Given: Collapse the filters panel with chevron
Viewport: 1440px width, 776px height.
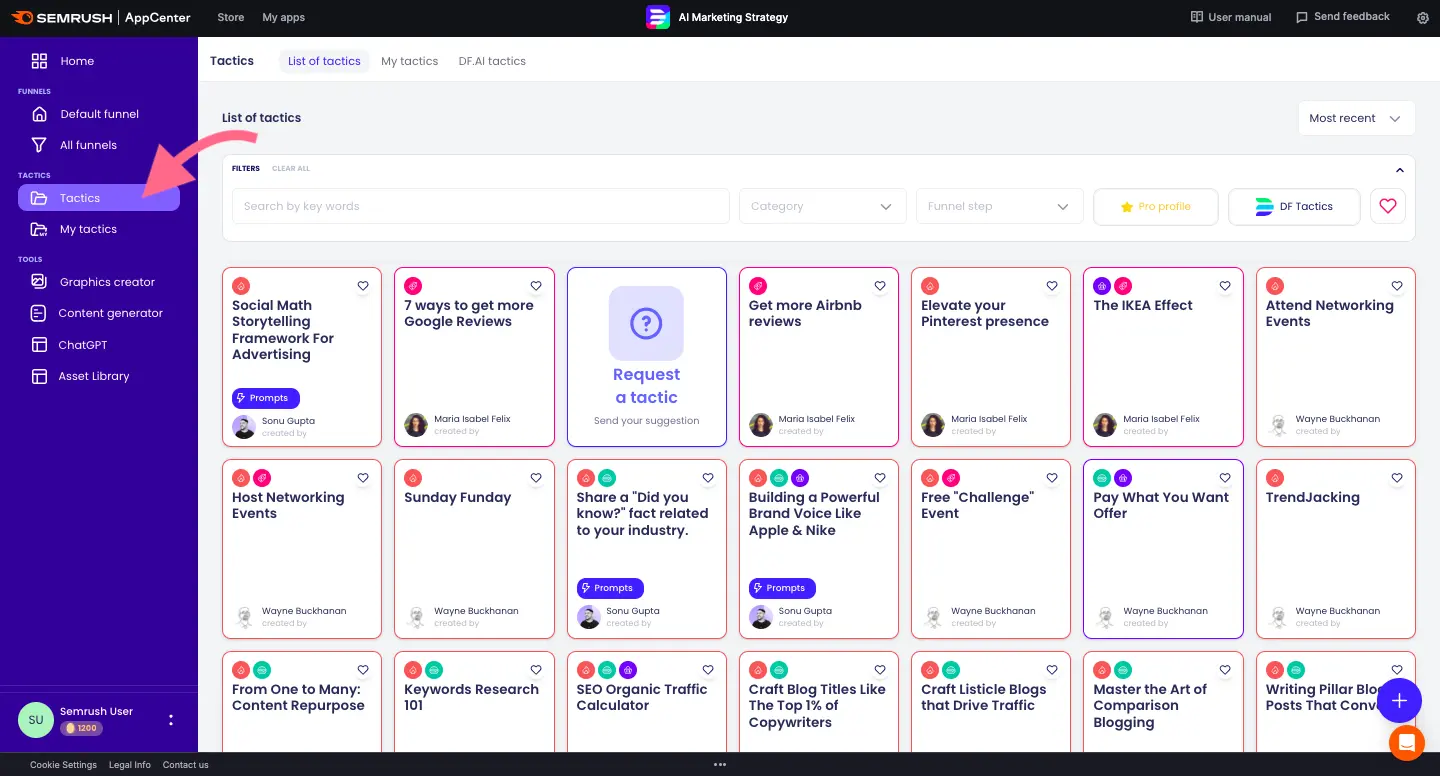Looking at the screenshot, I should (x=1399, y=170).
